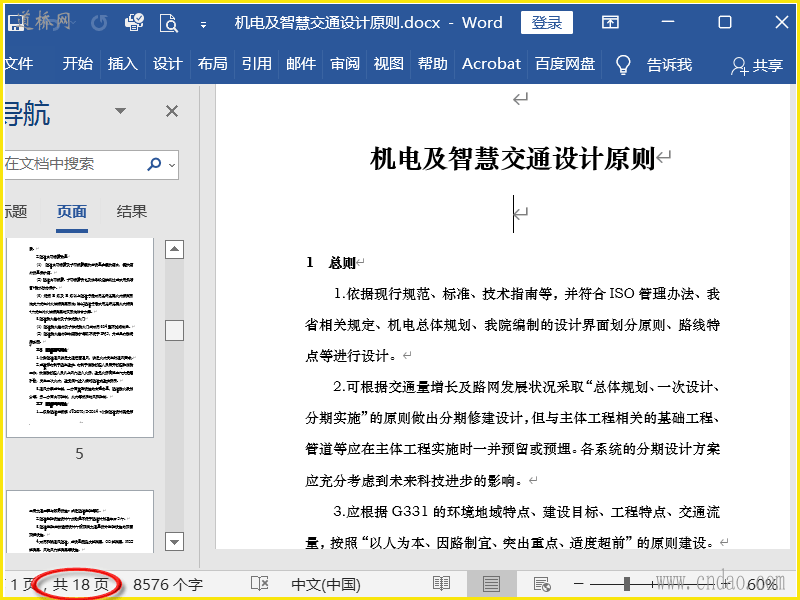Image resolution: width=800 pixels, height=600 pixels.
Task: Click paragraph starting 1.依据现行规范
Action: (x=512, y=325)
